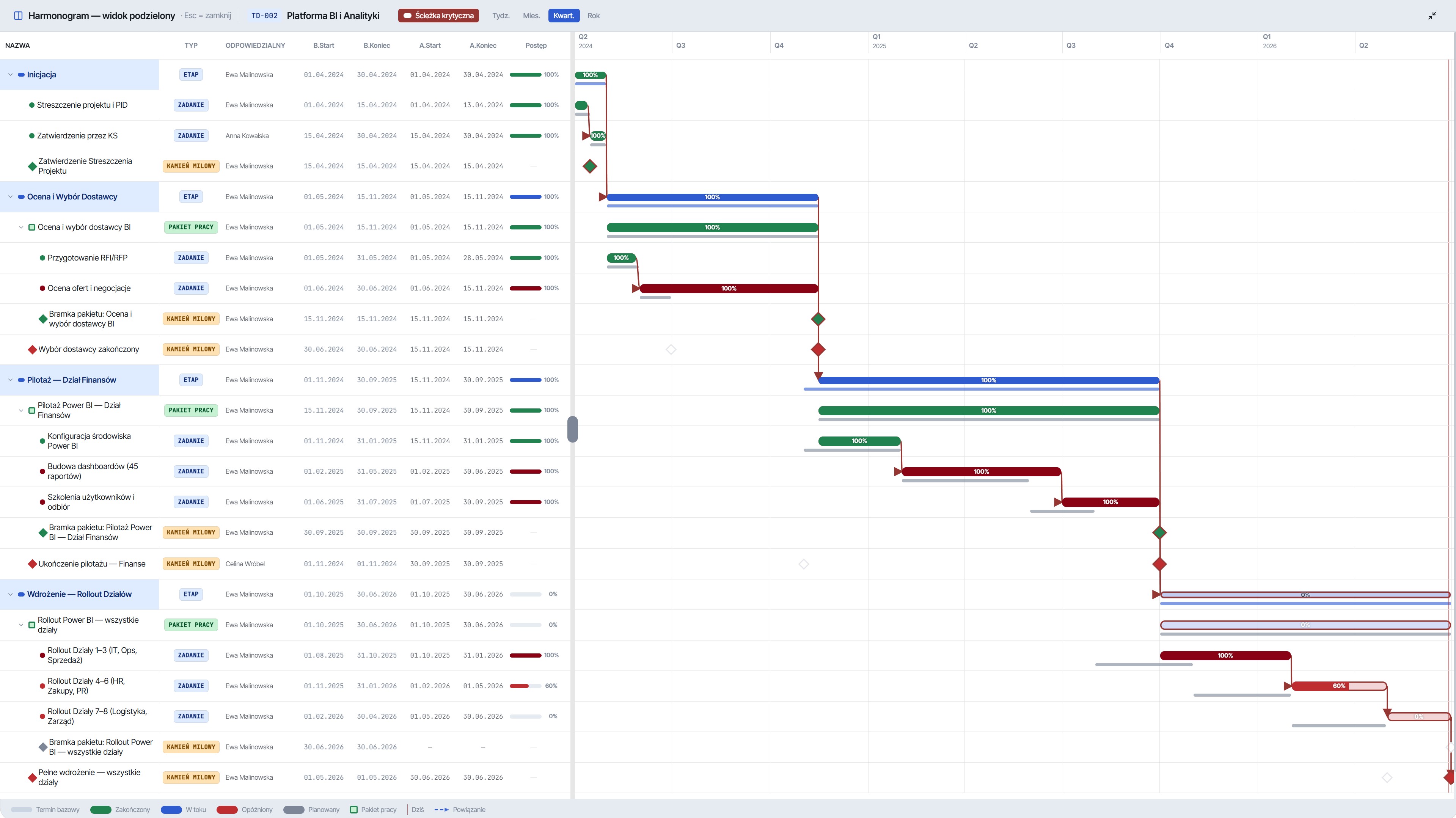Screen dimensions: 1456x818
Task: Collapse the Wdrożenie — Rollout Działów stage
Action: click(x=10, y=594)
